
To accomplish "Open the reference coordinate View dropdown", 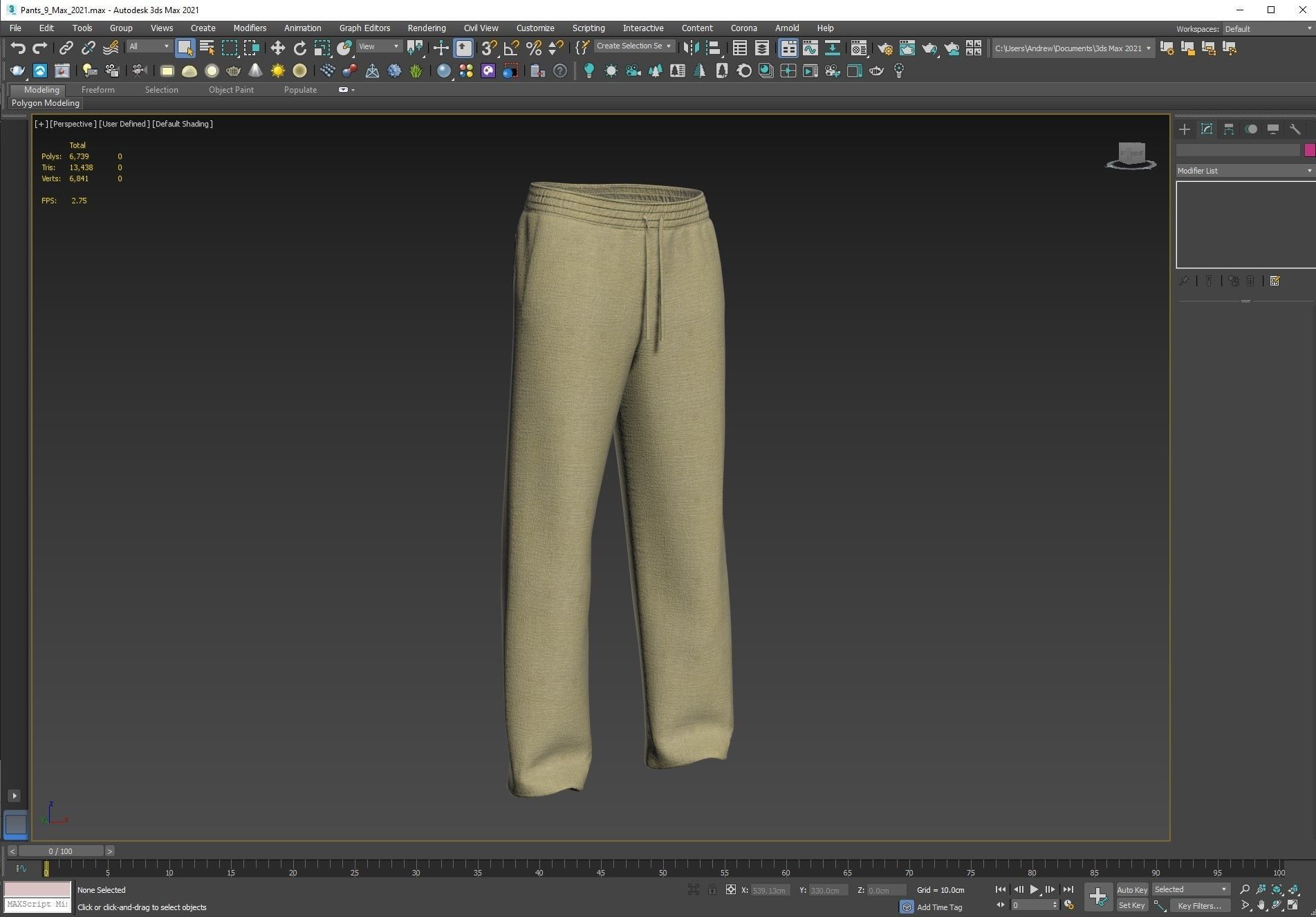I will [x=379, y=46].
